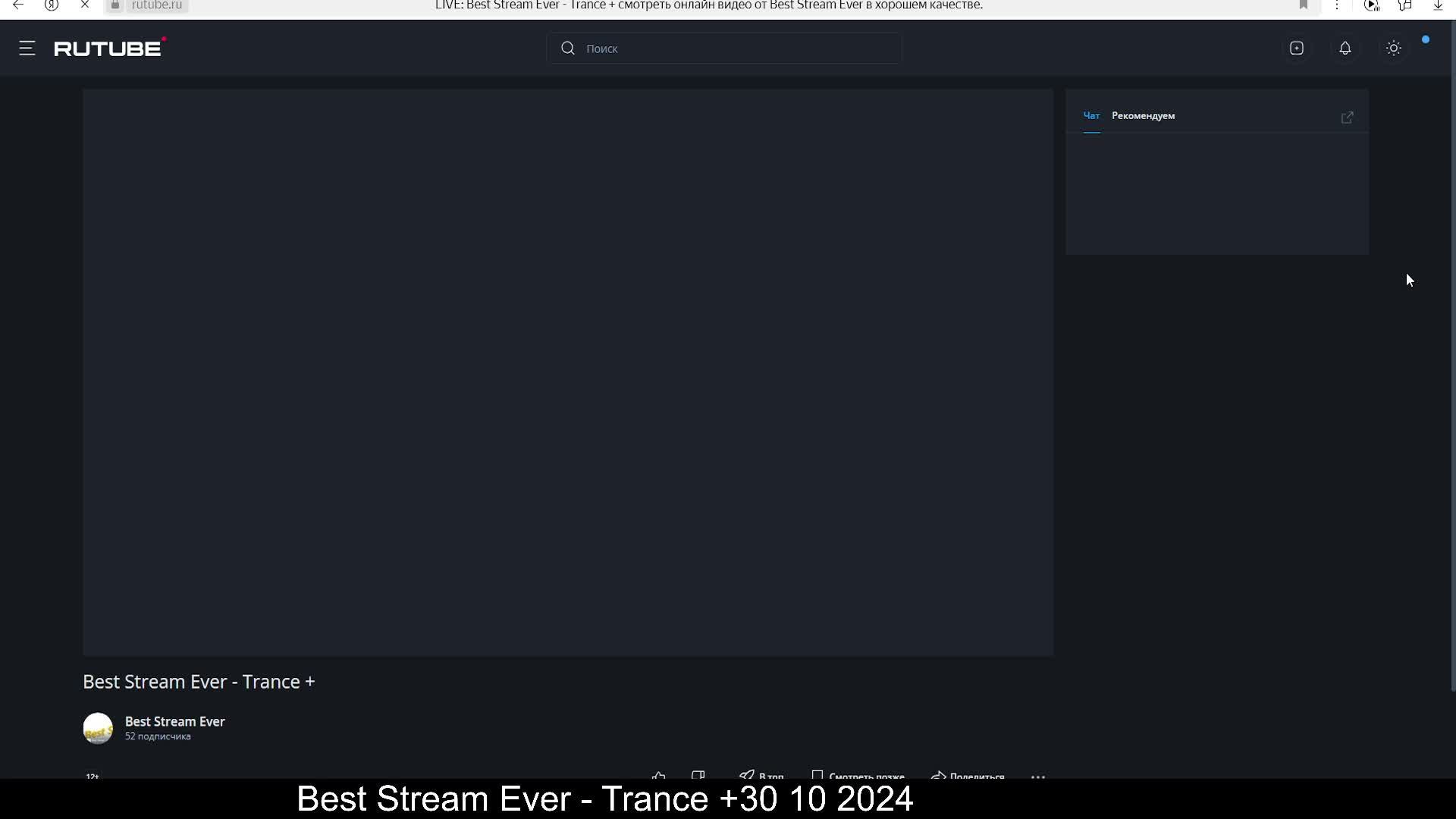
Task: Click the upload video plus icon
Action: point(1297,49)
